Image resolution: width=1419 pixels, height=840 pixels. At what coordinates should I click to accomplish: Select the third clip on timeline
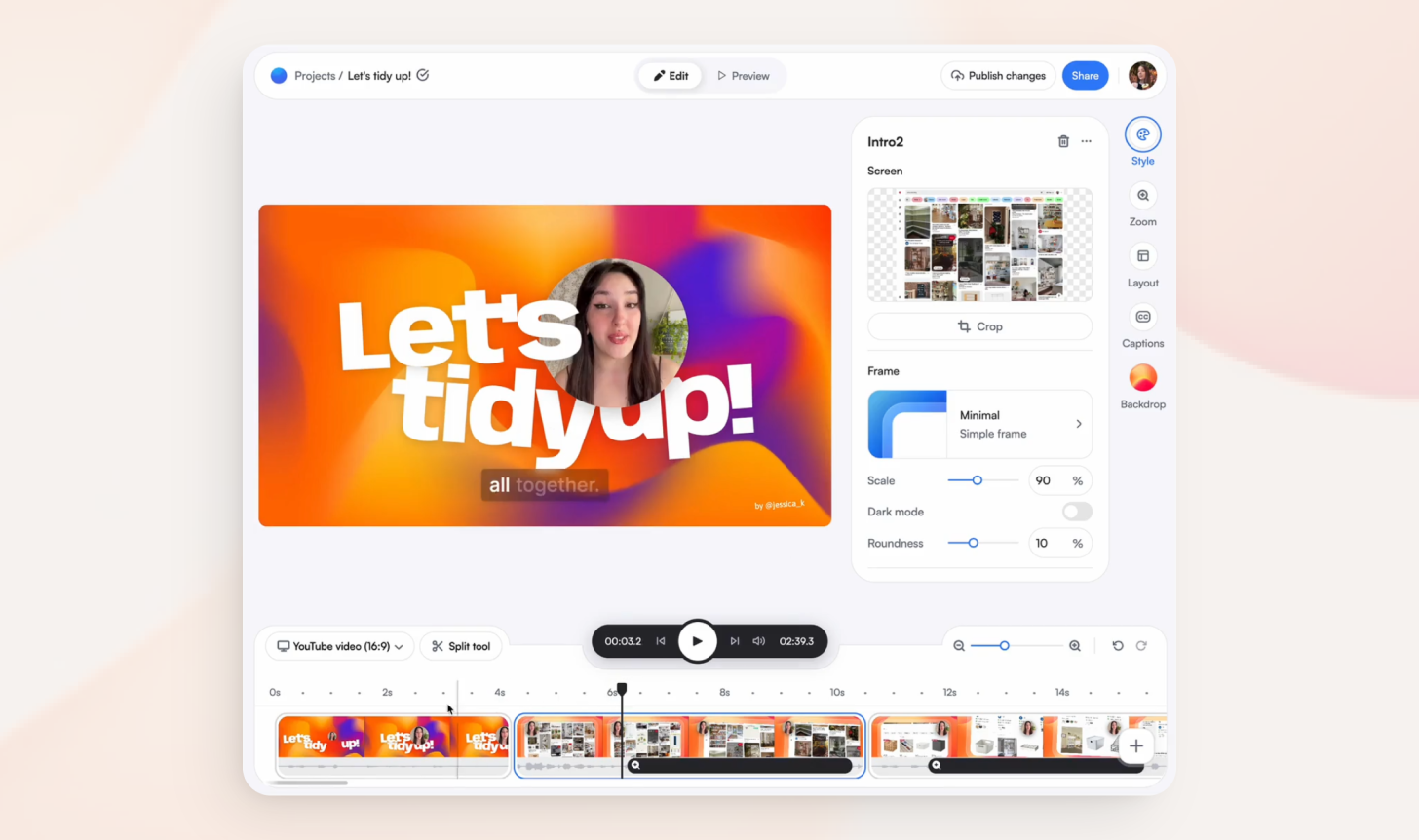1017,745
